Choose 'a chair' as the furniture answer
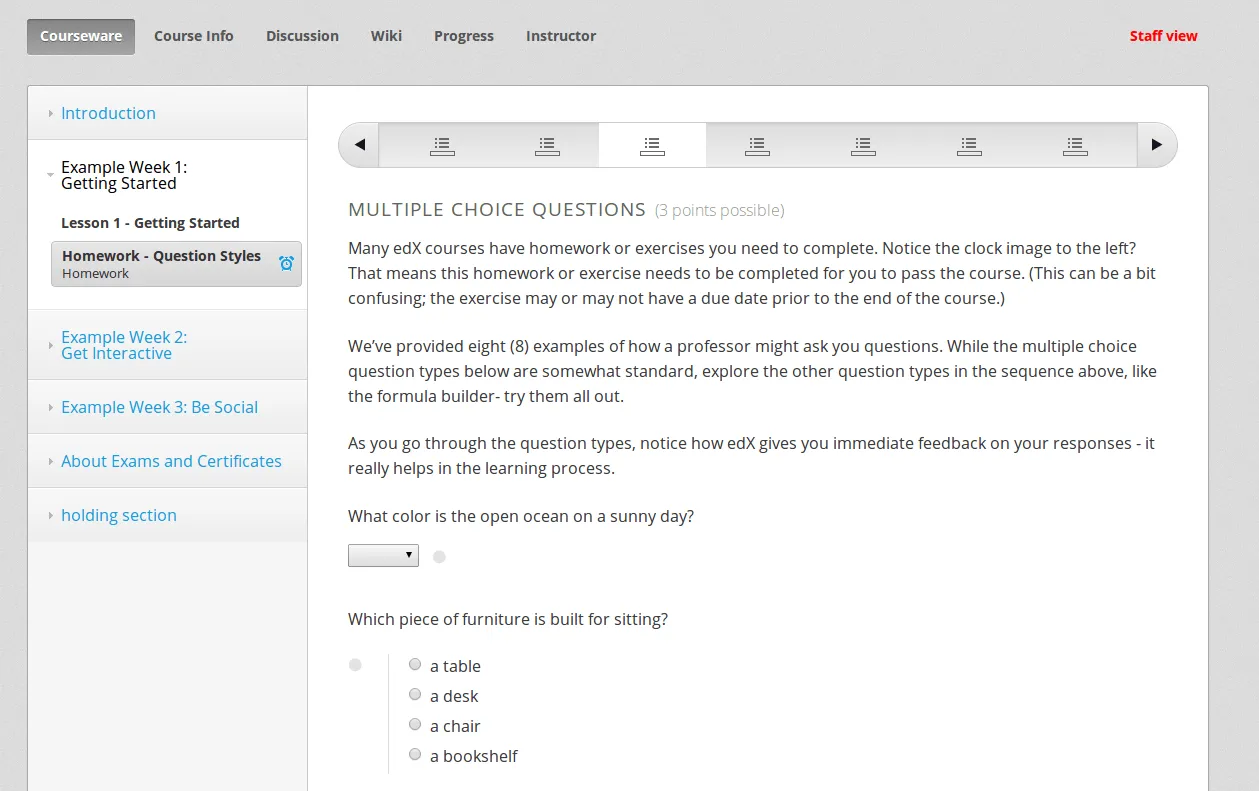The height and width of the screenshot is (791, 1259). point(415,723)
